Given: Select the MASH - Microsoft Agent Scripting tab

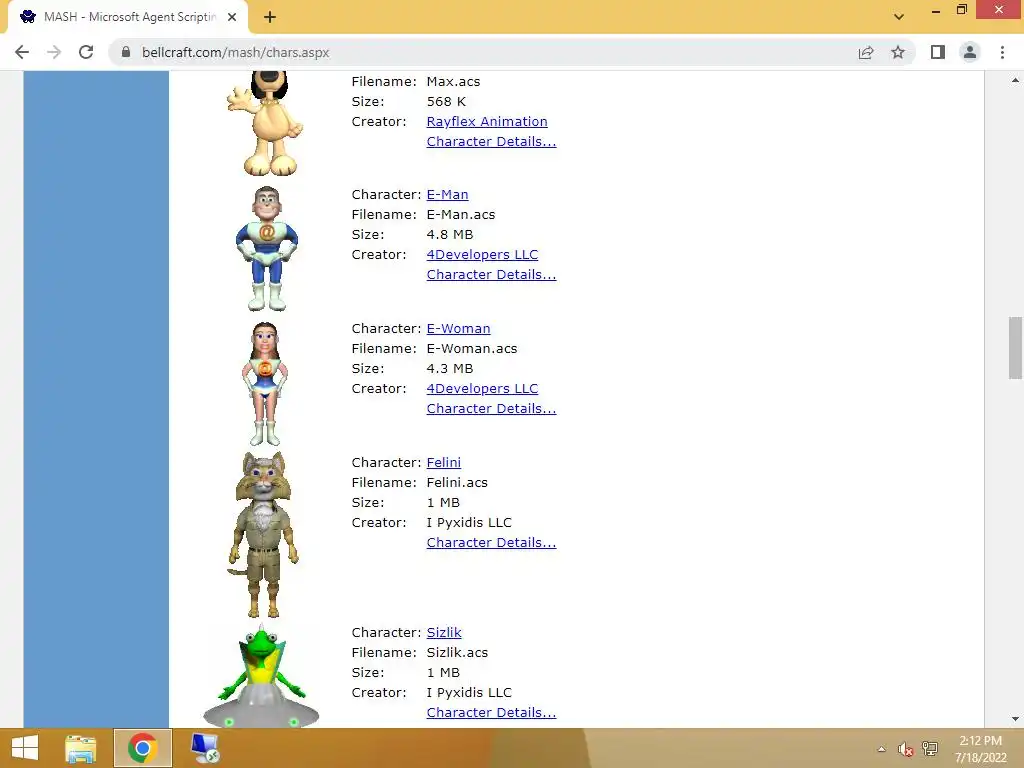Looking at the screenshot, I should pos(127,18).
